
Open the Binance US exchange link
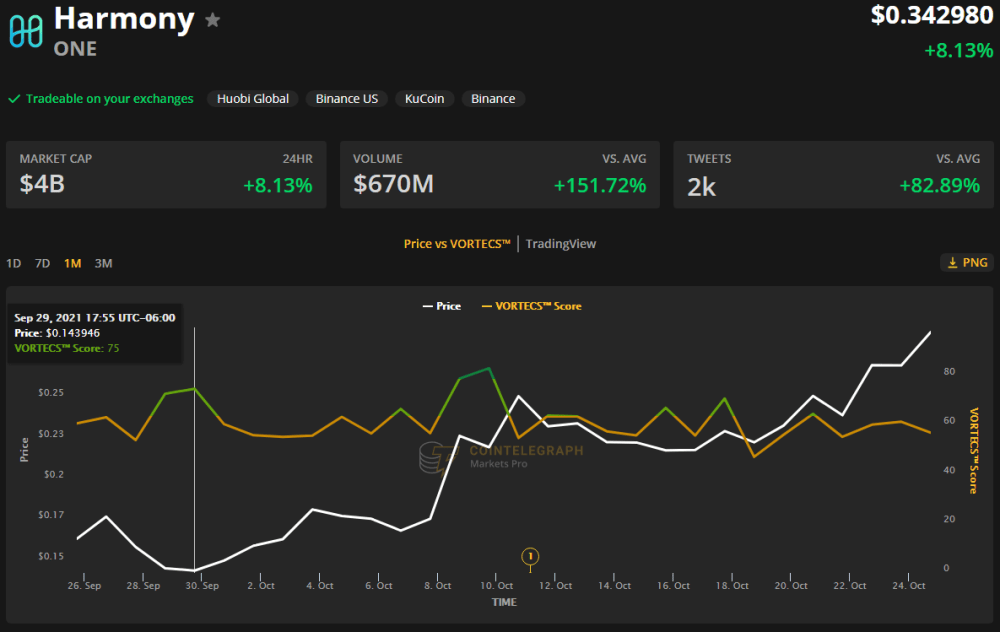click(347, 99)
